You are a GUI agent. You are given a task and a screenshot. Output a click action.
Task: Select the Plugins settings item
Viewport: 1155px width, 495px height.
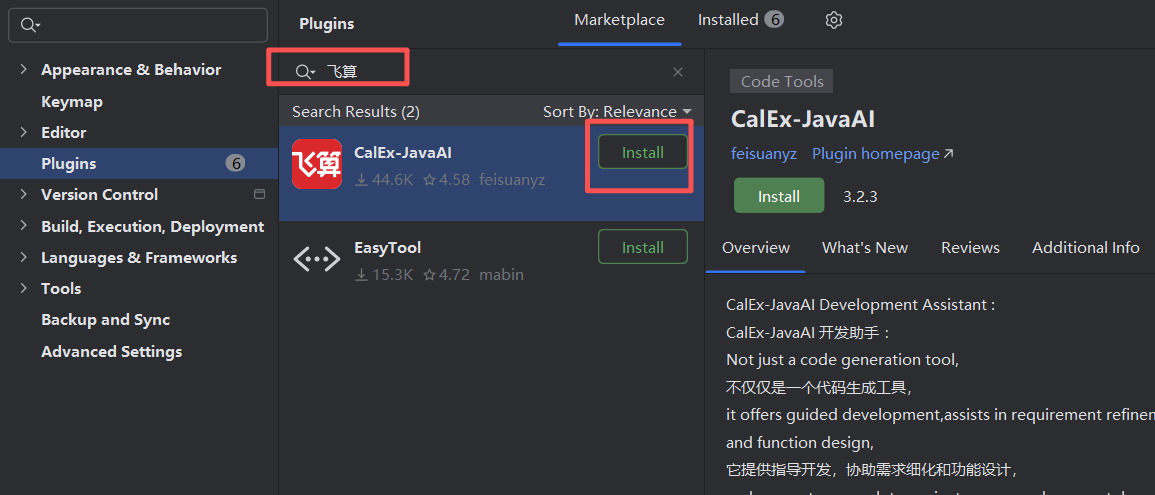[x=139, y=164]
